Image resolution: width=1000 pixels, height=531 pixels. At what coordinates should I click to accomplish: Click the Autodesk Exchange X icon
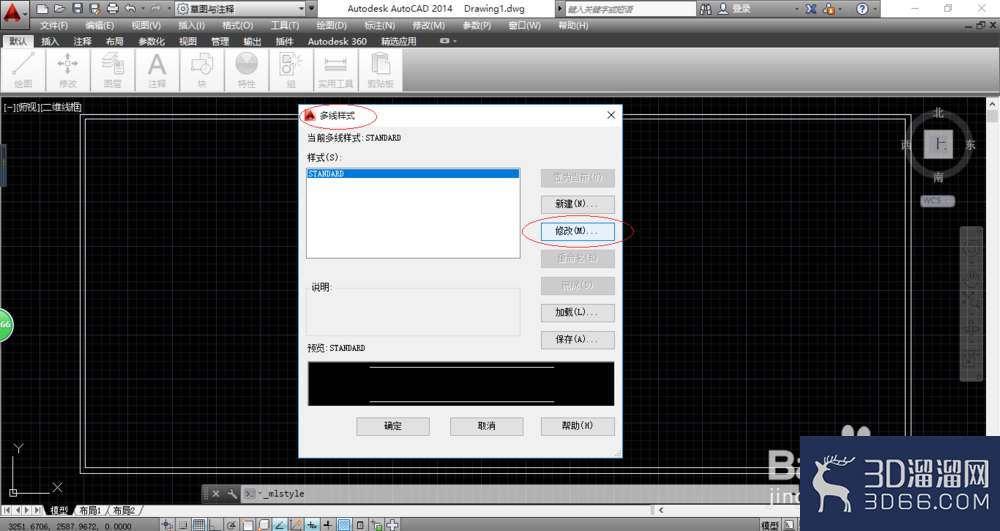point(811,9)
